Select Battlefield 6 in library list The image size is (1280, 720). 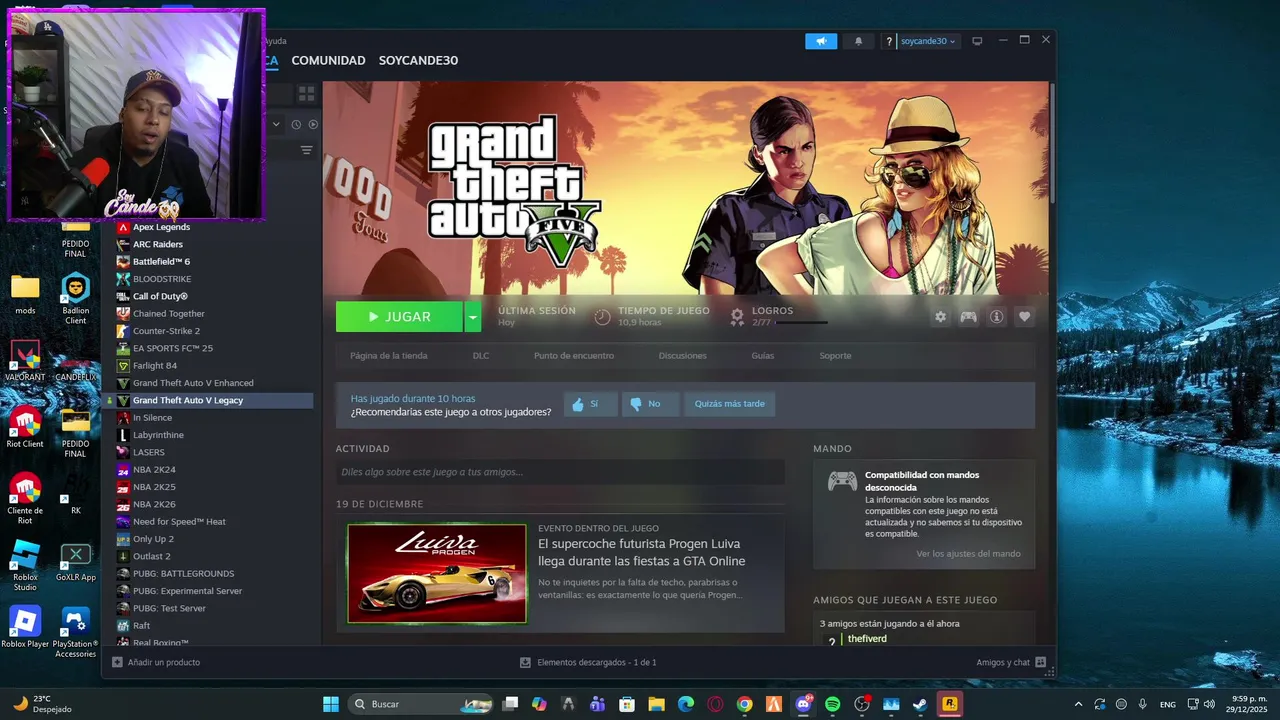pos(161,262)
